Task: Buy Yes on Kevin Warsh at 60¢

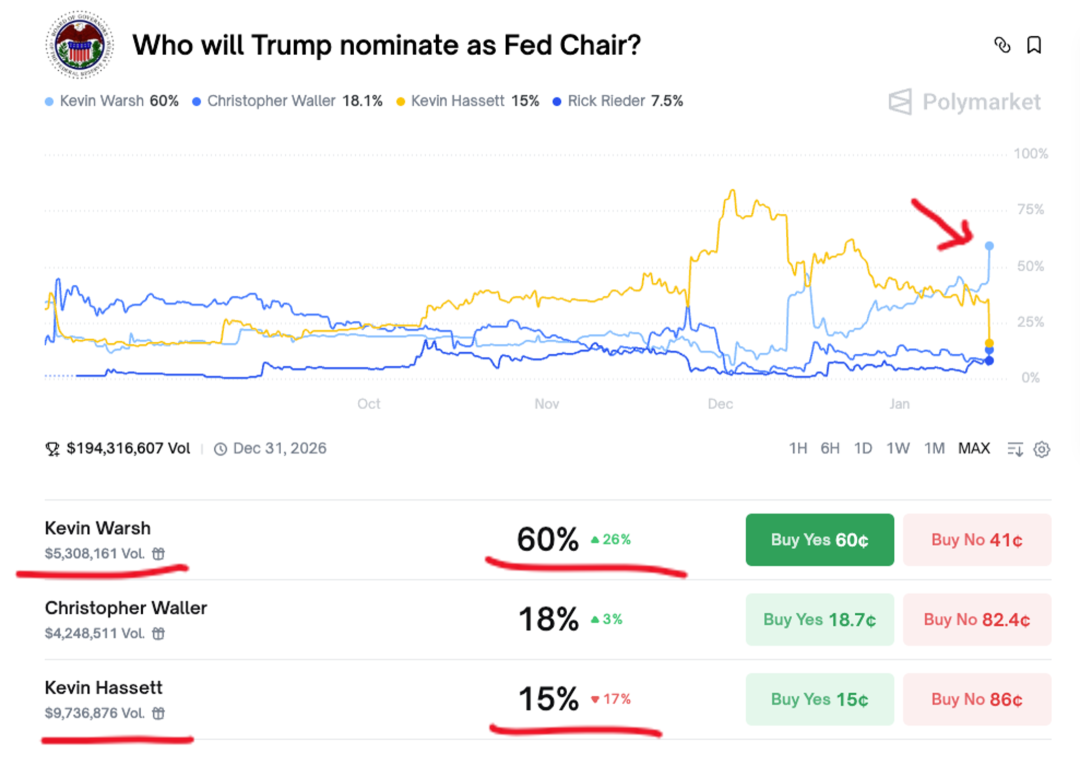Action: pyautogui.click(x=819, y=540)
